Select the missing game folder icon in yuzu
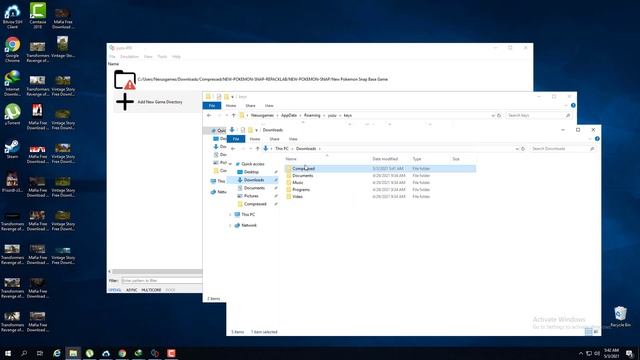The image size is (640, 360). coord(125,80)
